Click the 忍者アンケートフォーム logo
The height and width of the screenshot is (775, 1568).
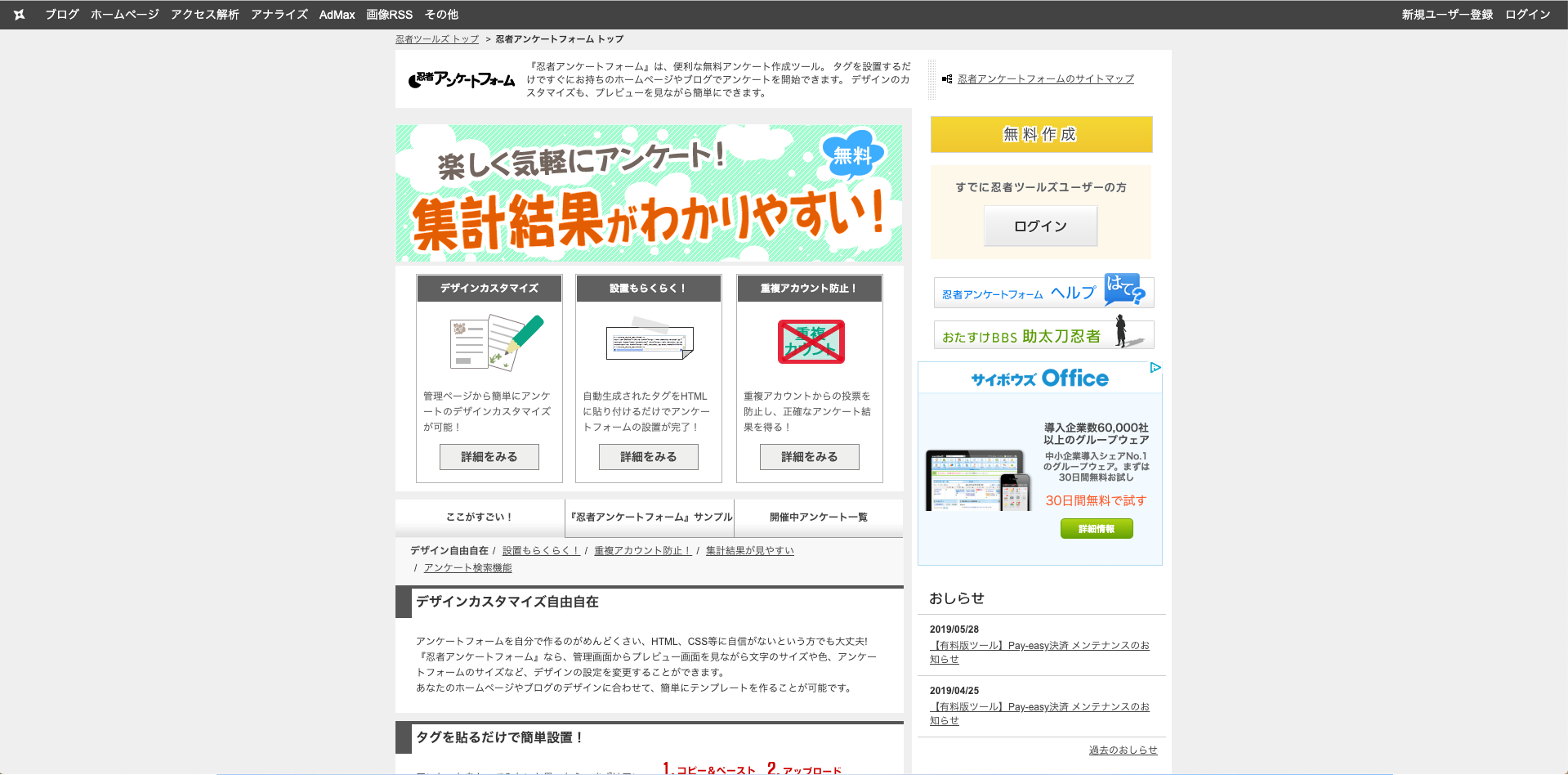pyautogui.click(x=460, y=78)
